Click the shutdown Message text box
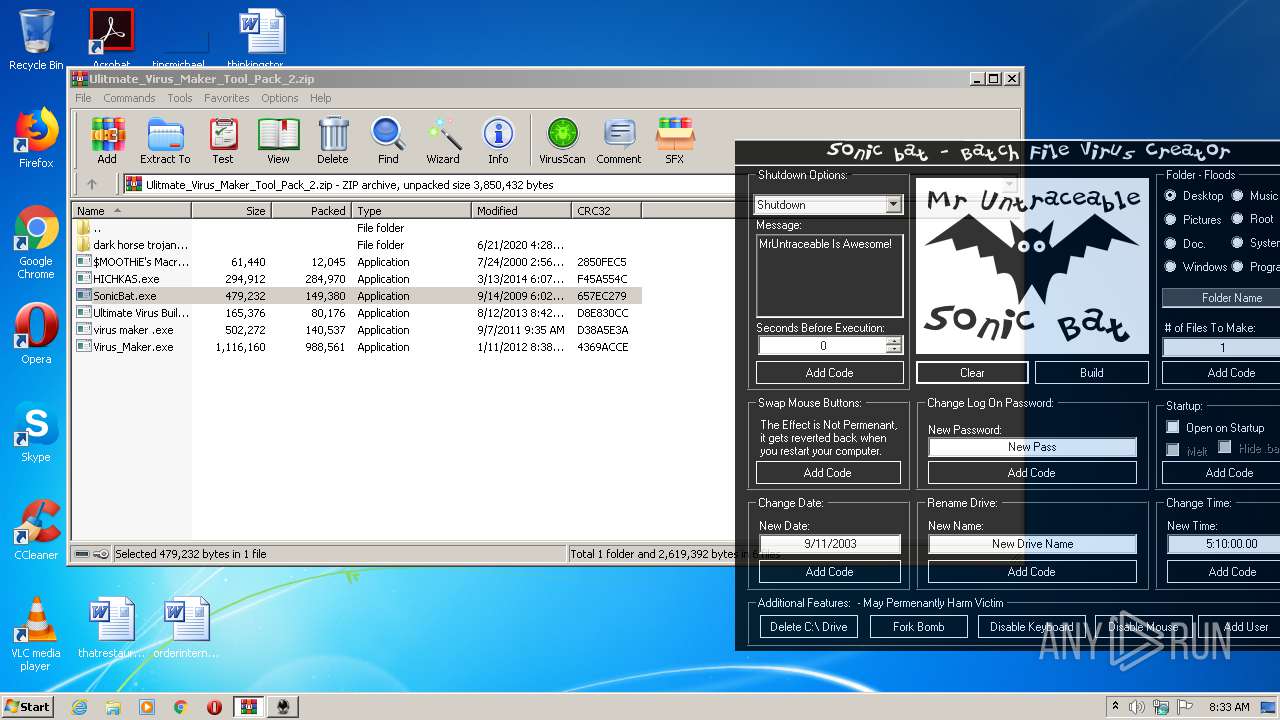Image resolution: width=1280 pixels, height=720 pixels. 829,275
